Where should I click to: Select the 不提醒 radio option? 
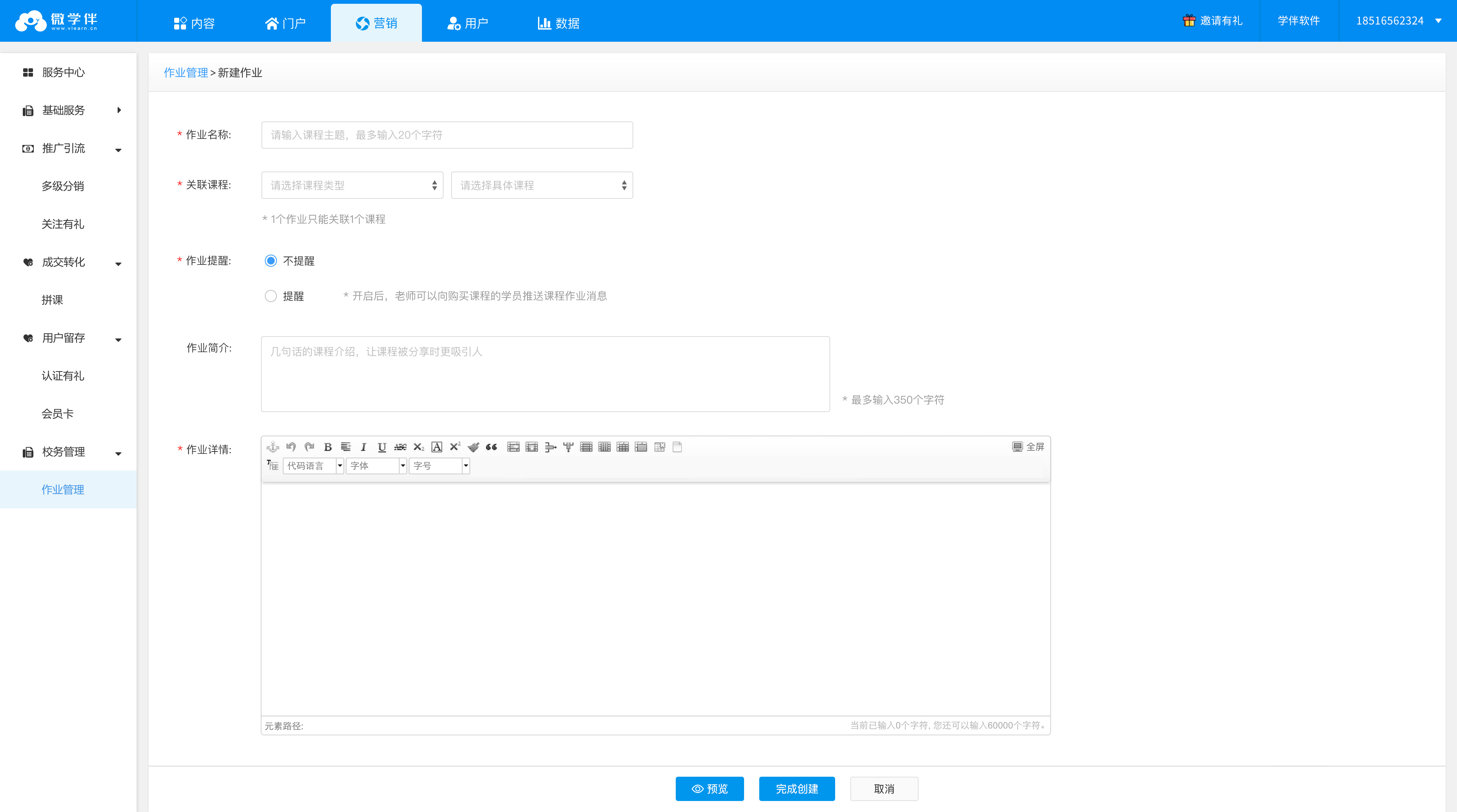271,261
